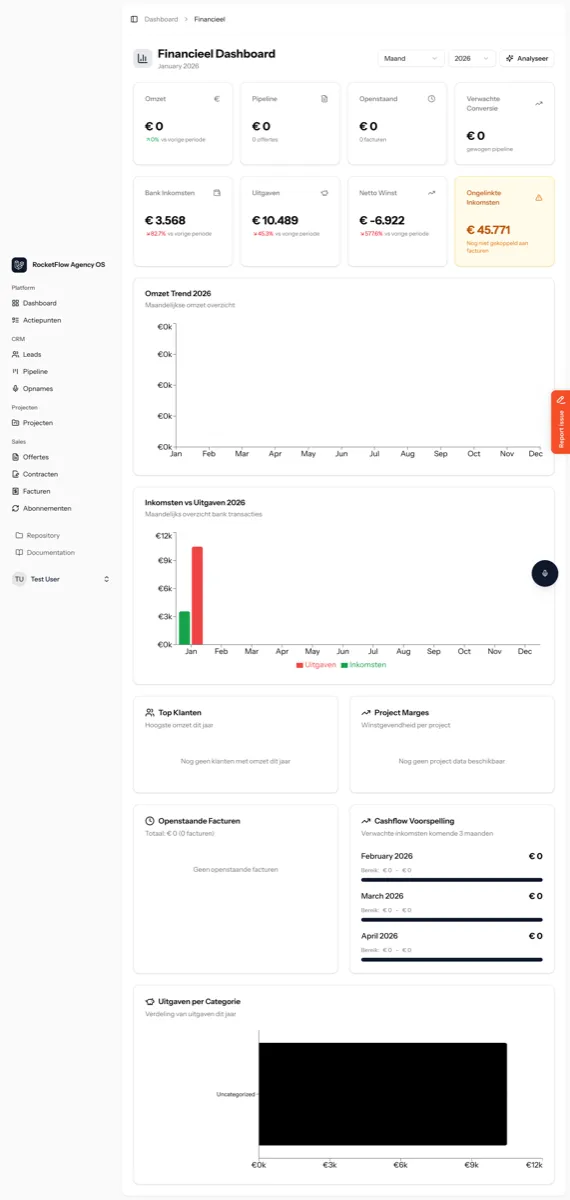
Task: Click the green Inkomsten legend swatch
Action: tap(344, 665)
